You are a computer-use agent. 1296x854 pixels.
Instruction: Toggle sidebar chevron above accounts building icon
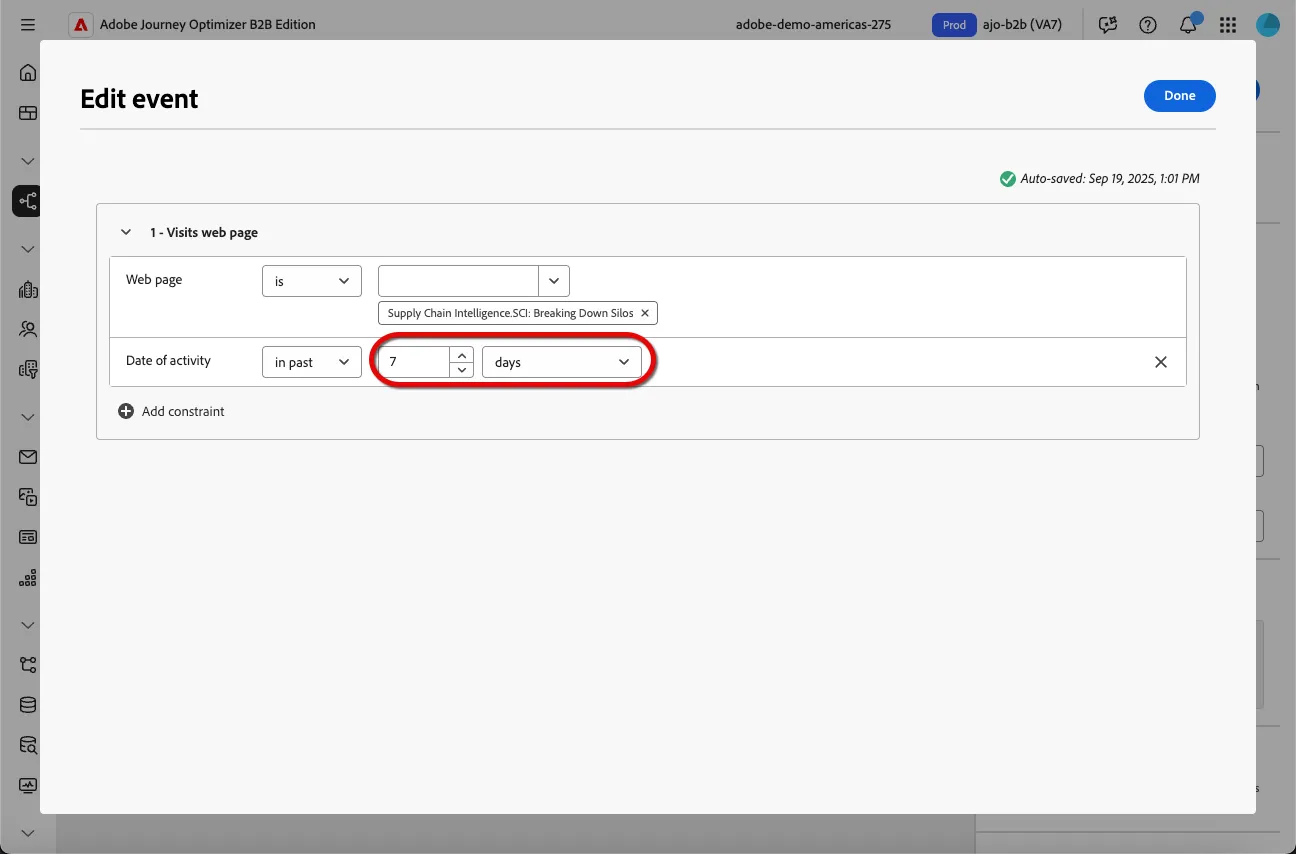(x=28, y=249)
